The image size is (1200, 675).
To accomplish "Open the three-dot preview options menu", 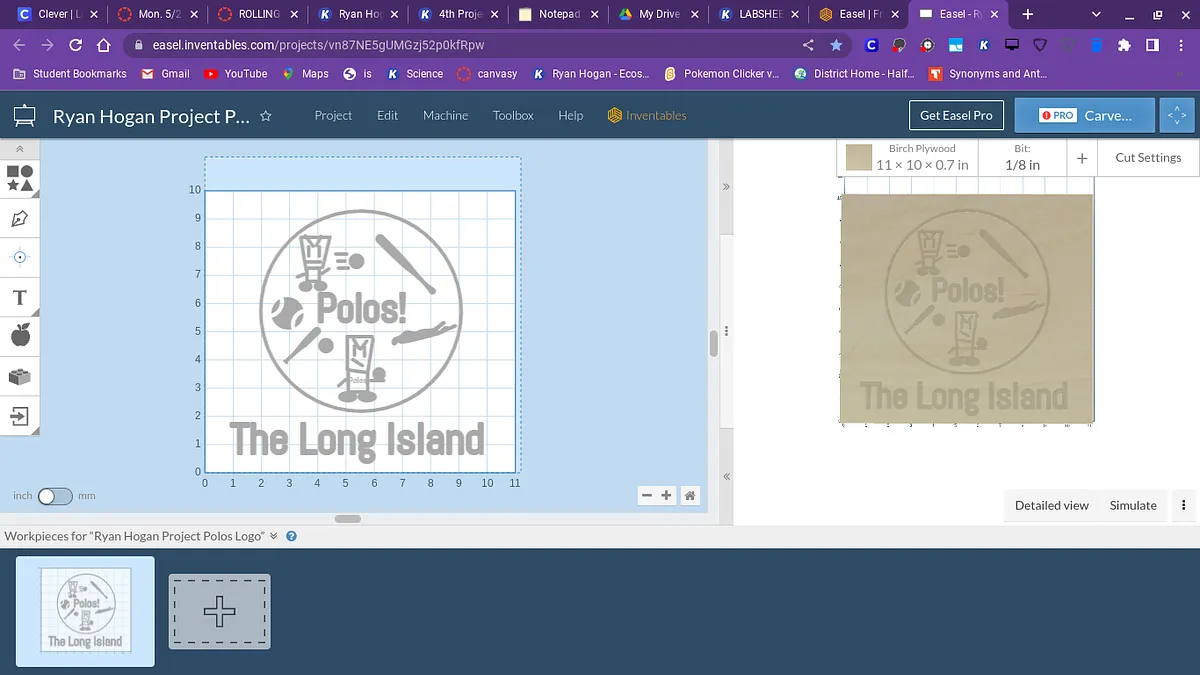I will point(1184,505).
